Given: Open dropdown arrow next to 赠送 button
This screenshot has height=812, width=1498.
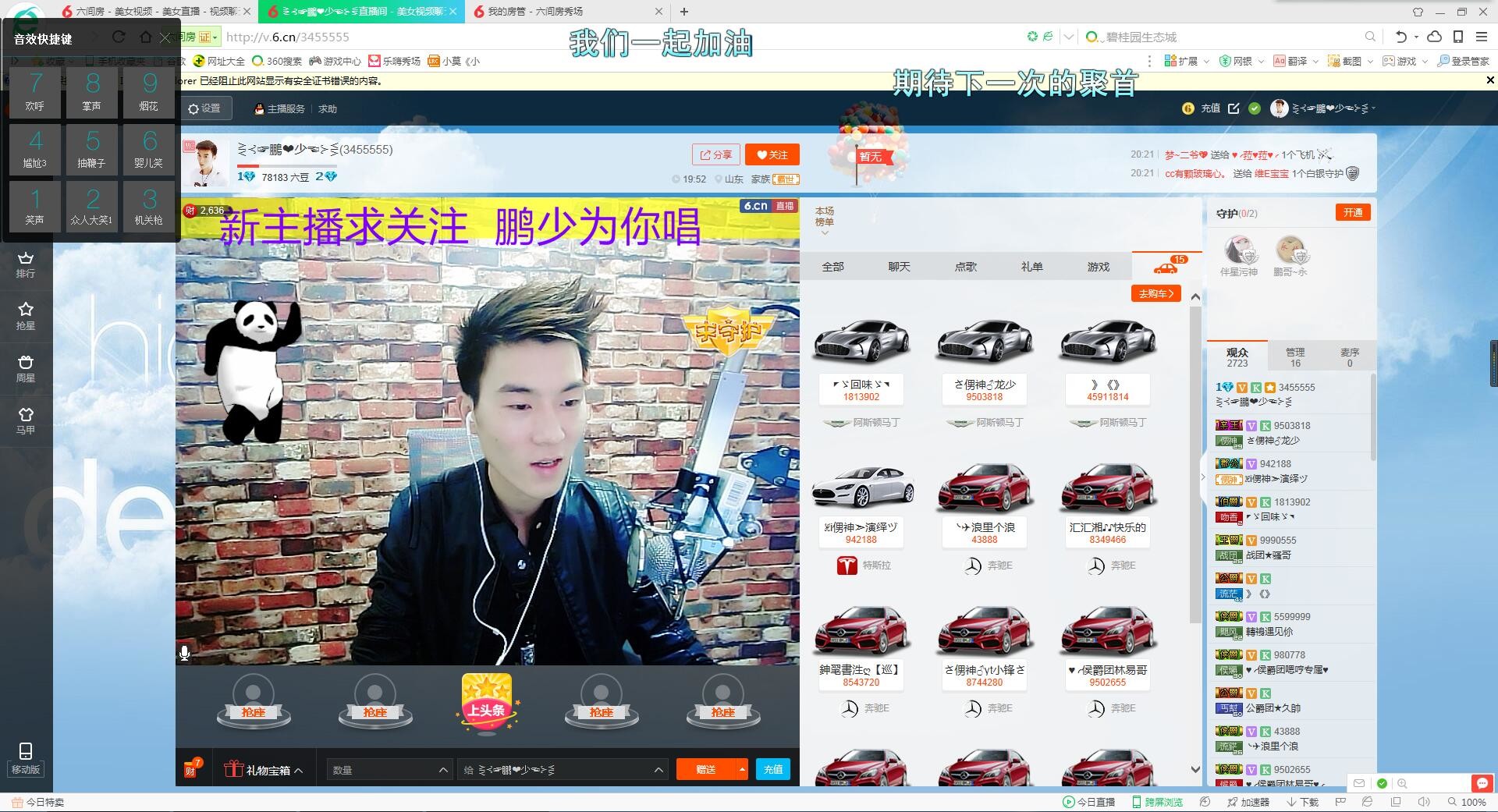Looking at the screenshot, I should point(741,770).
